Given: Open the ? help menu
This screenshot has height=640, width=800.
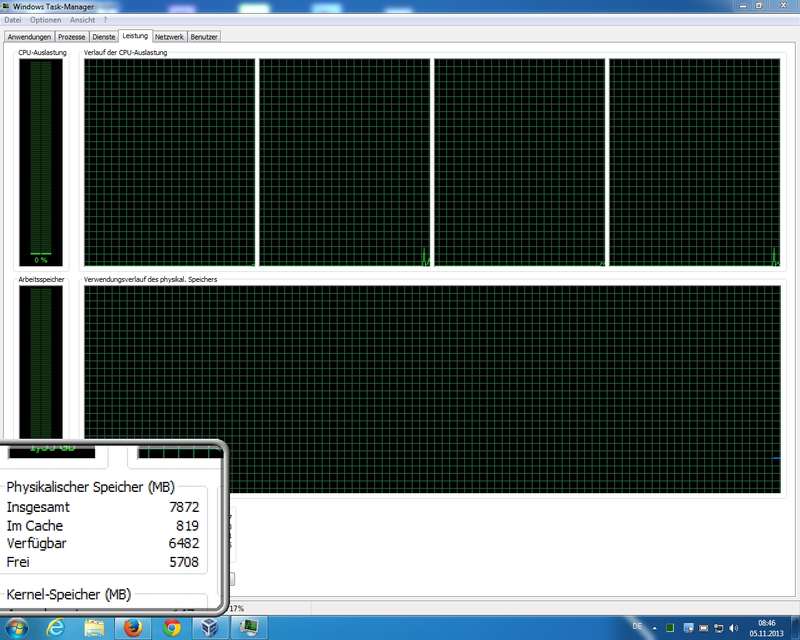Looking at the screenshot, I should coord(105,20).
